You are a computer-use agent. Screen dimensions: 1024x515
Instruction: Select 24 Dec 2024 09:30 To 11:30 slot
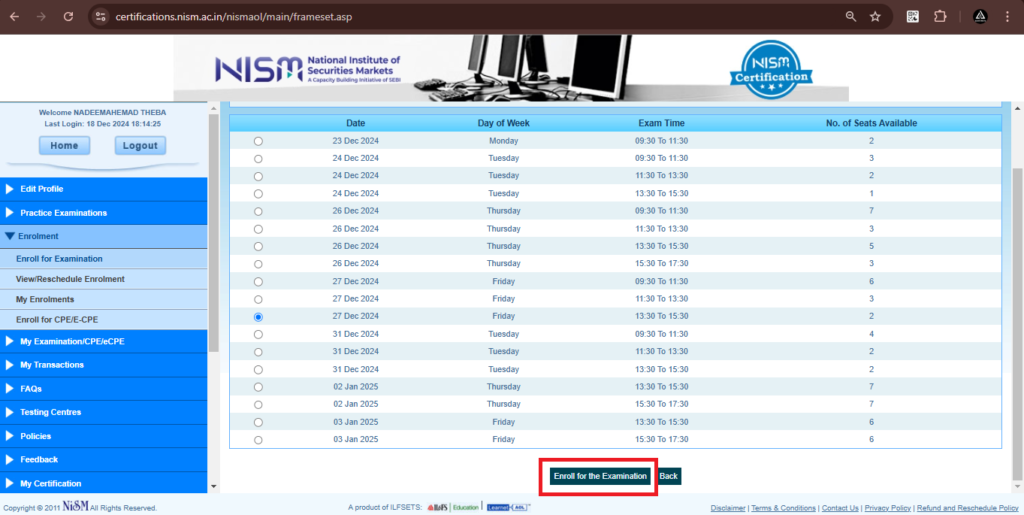click(x=258, y=159)
